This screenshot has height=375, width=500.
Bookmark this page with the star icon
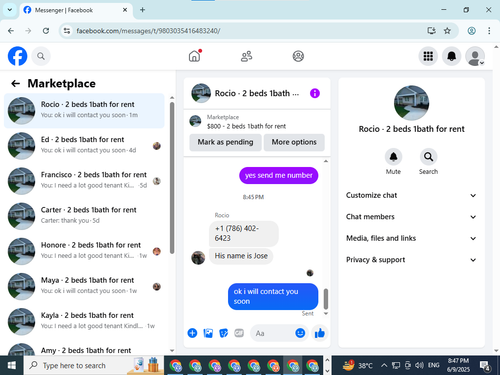click(x=447, y=31)
